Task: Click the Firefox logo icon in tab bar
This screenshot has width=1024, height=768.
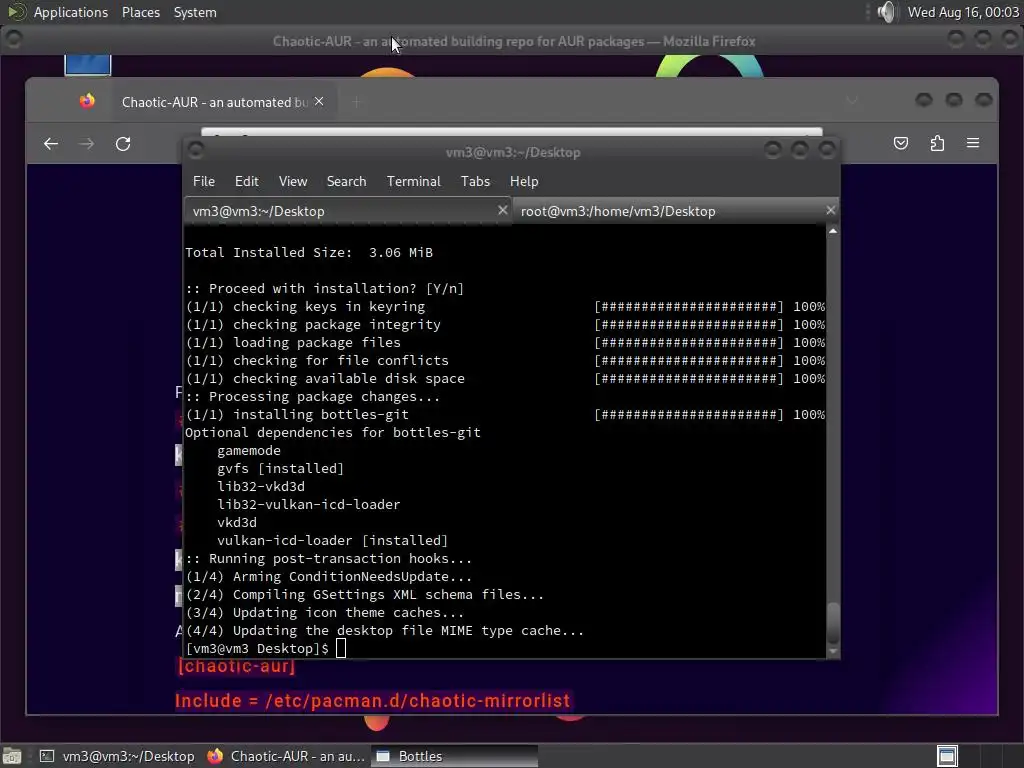Action: point(87,101)
